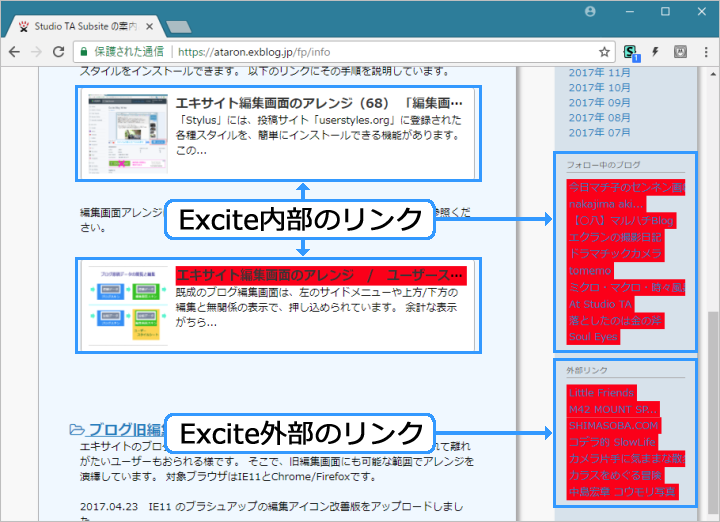Select the Studio TA Subsite tab
720x522 pixels.
[x=85, y=27]
